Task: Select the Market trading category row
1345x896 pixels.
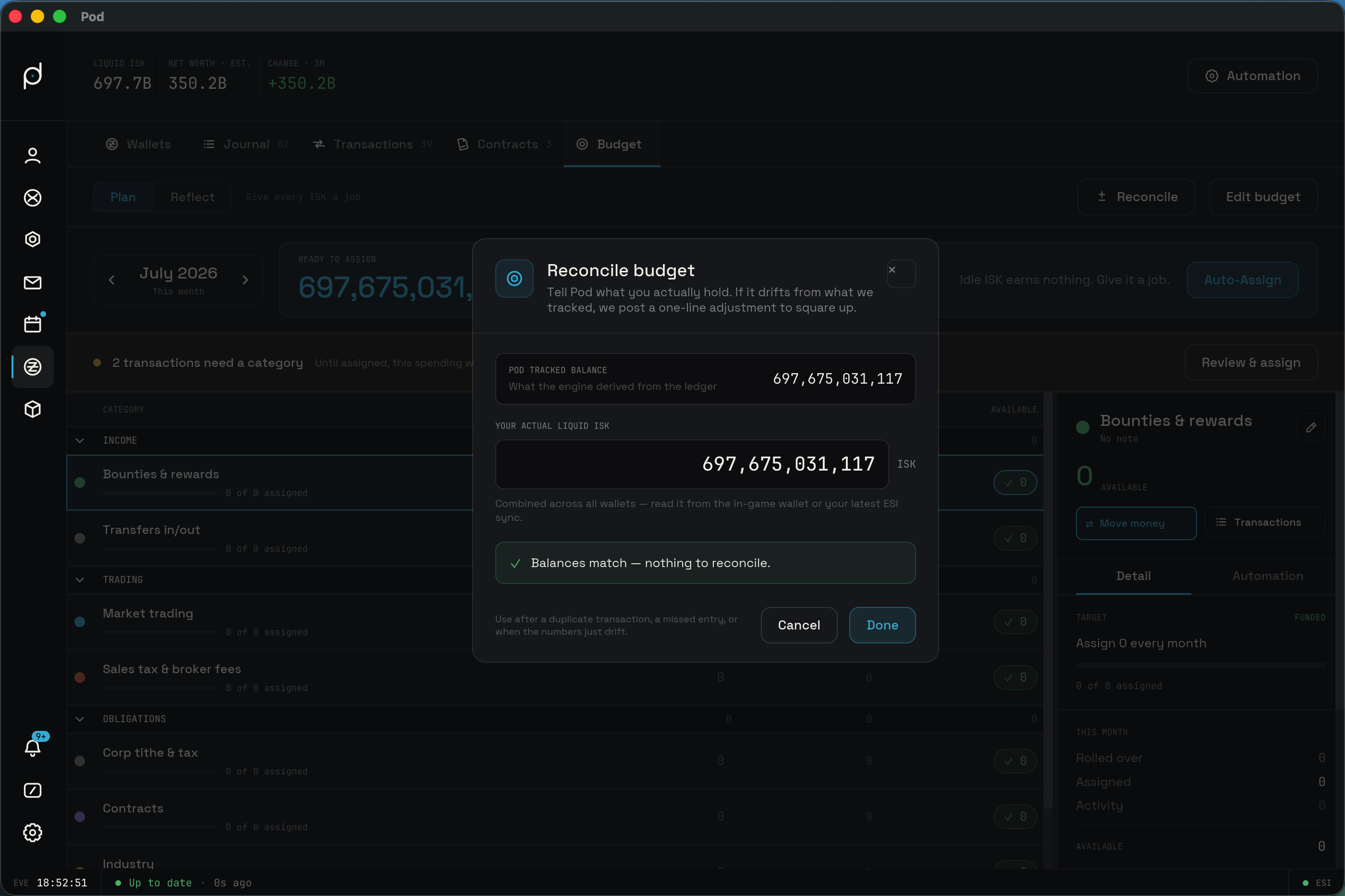Action: tap(555, 622)
